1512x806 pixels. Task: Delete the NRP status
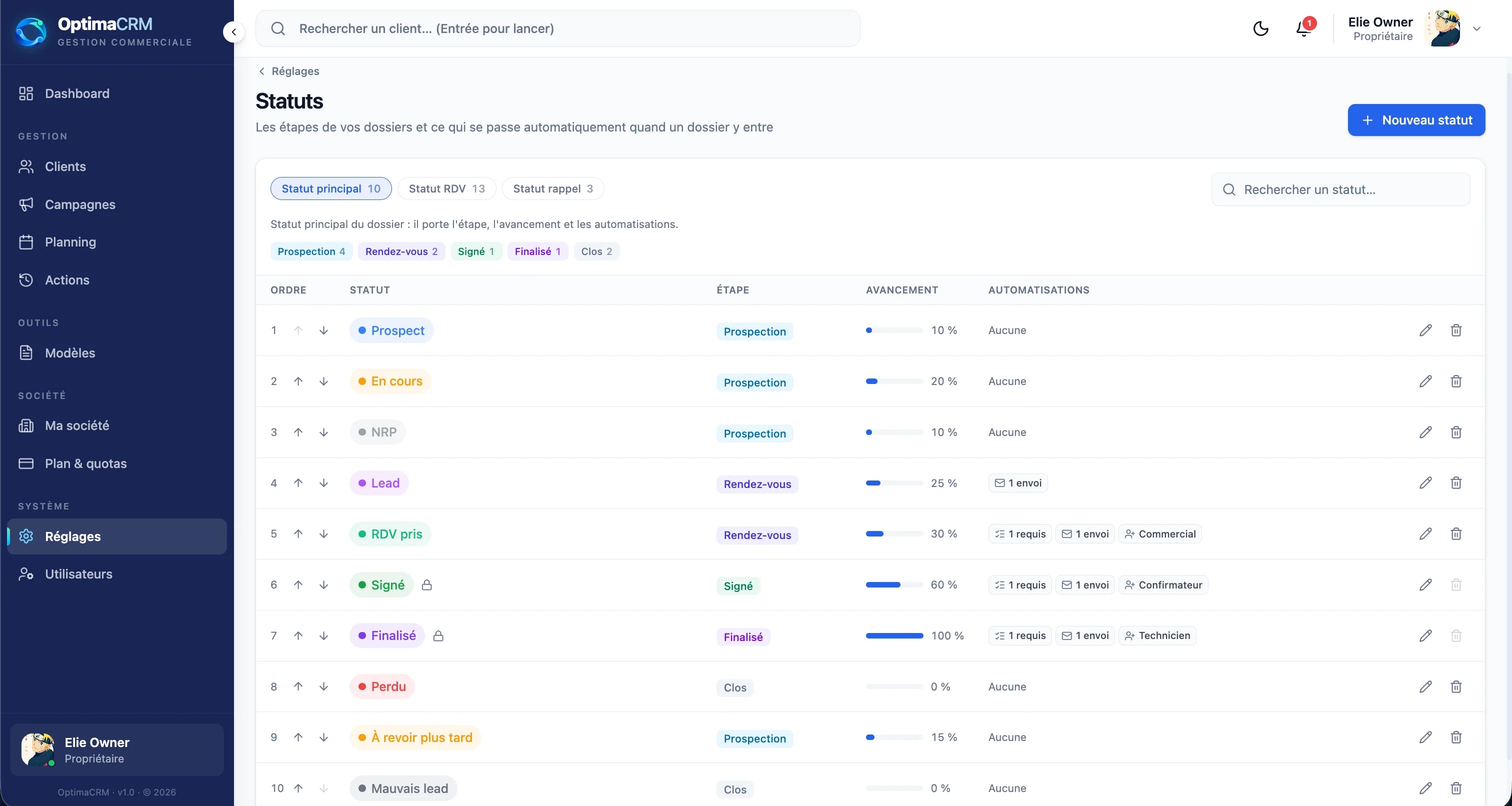1456,432
